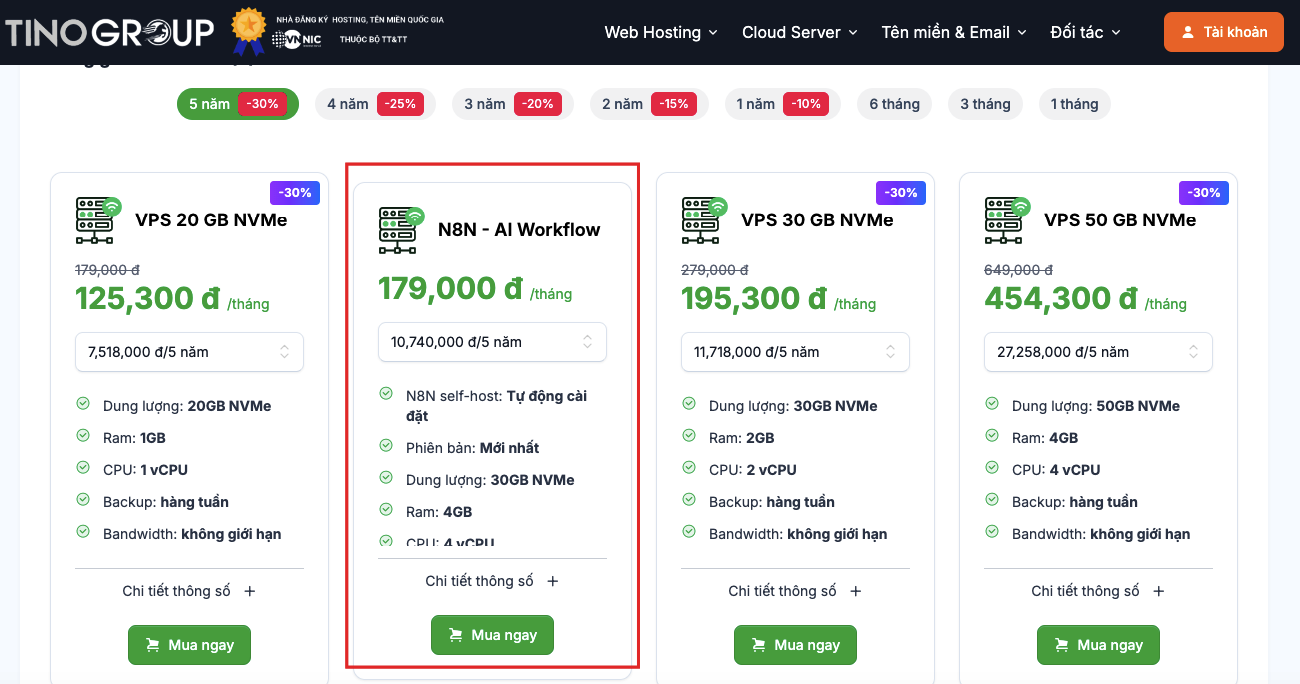The height and width of the screenshot is (684, 1300).
Task: Click Mua ngay for VPS 20 GB NVMe
Action: coord(189,645)
